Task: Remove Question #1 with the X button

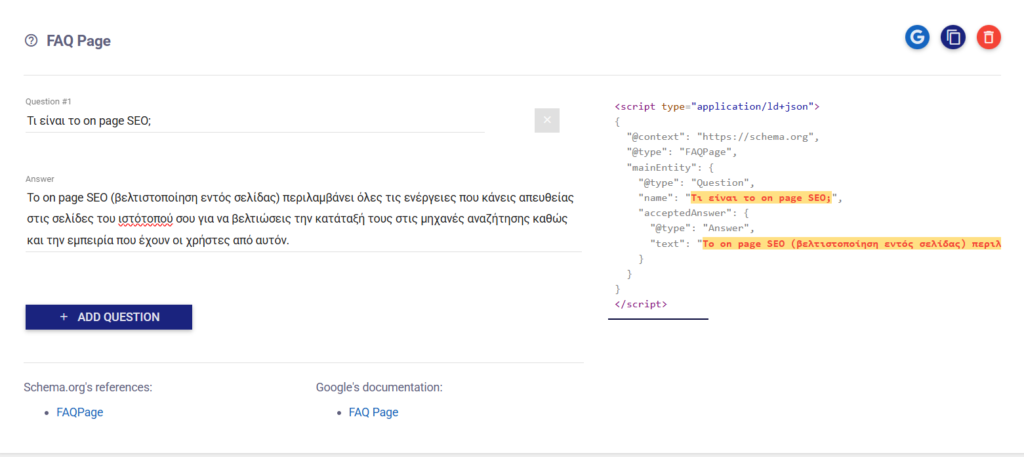Action: pyautogui.click(x=547, y=120)
